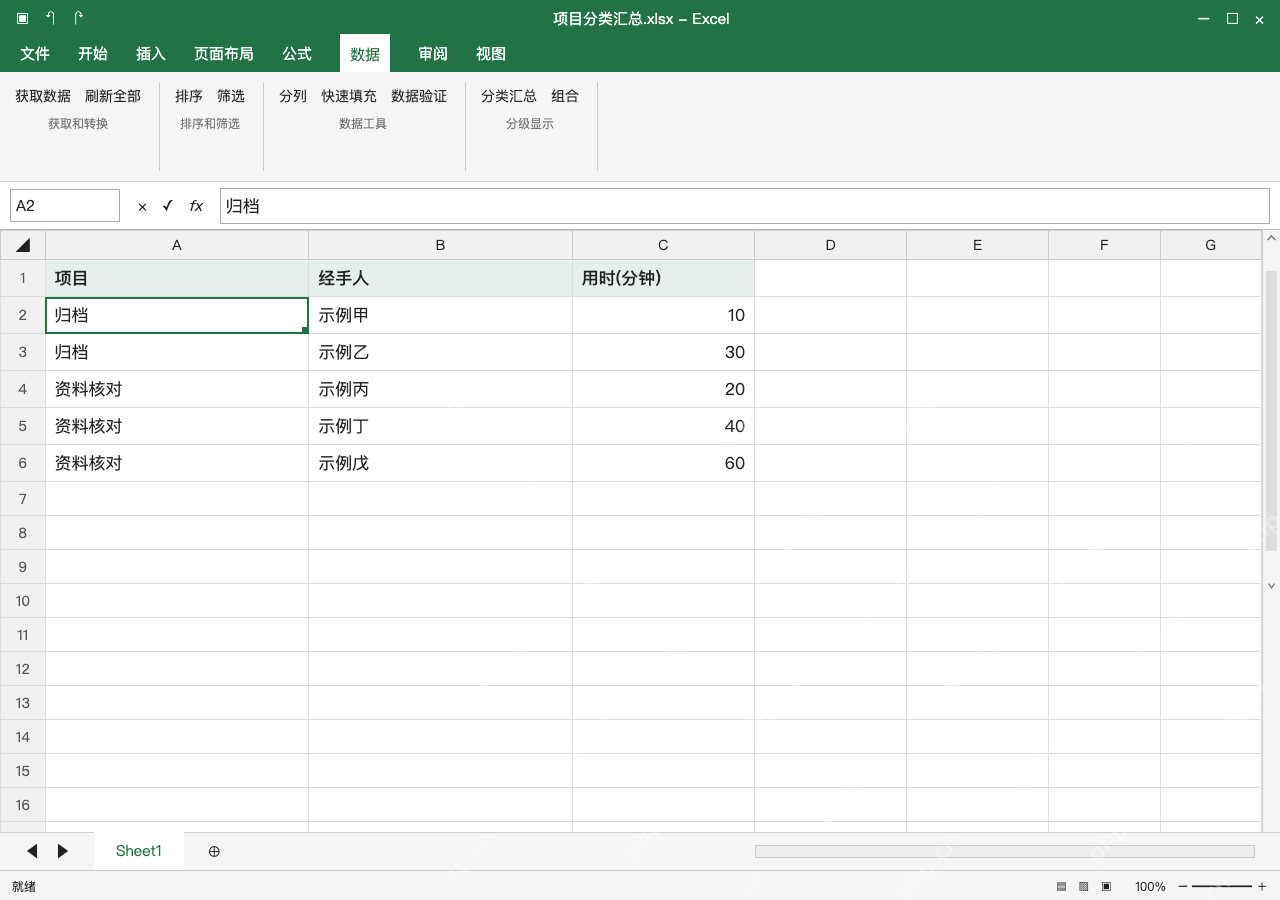Image resolution: width=1280 pixels, height=900 pixels.
Task: Click the 排序 sort button
Action: click(x=189, y=96)
